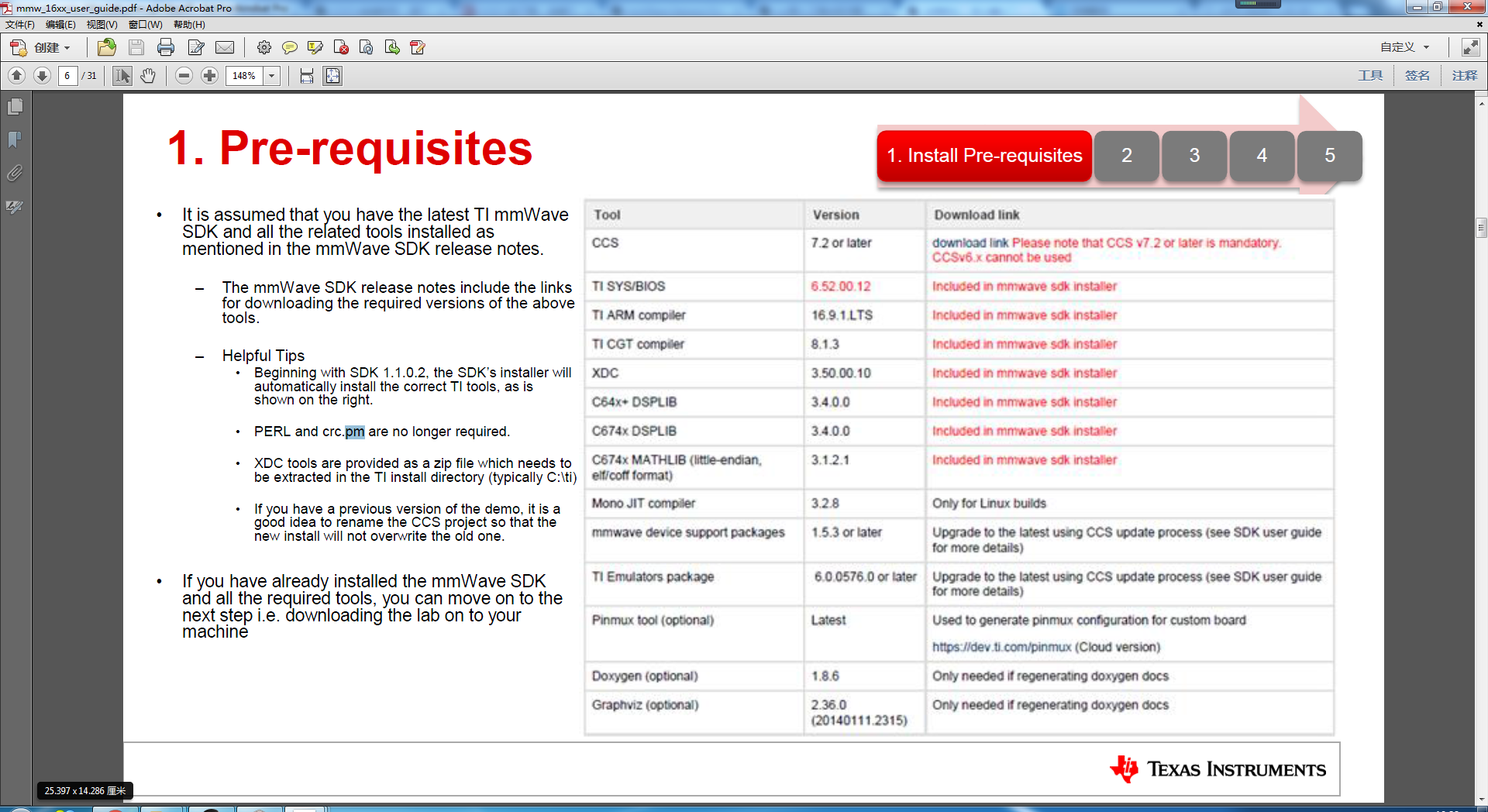Screen dimensions: 1488x812
Task: Click the Extract Pages icon
Action: pos(392,47)
